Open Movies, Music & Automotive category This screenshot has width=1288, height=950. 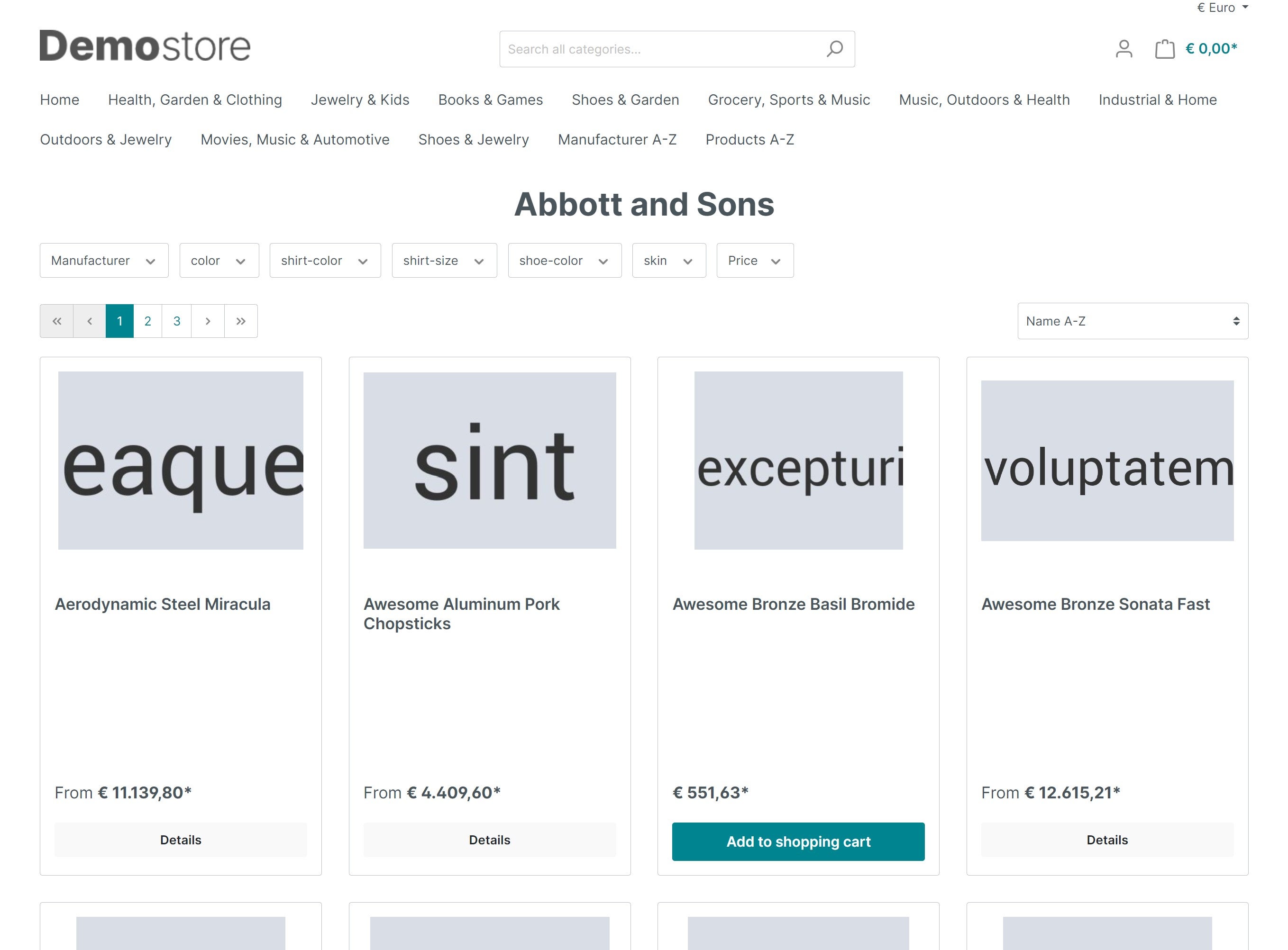295,140
